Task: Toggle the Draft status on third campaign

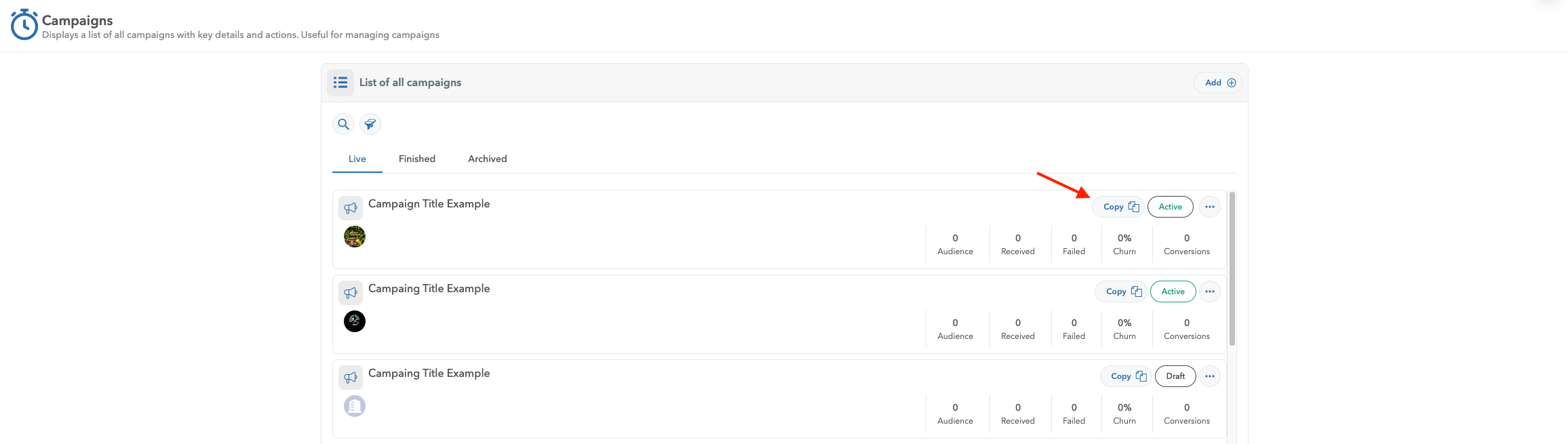Action: pyautogui.click(x=1175, y=376)
